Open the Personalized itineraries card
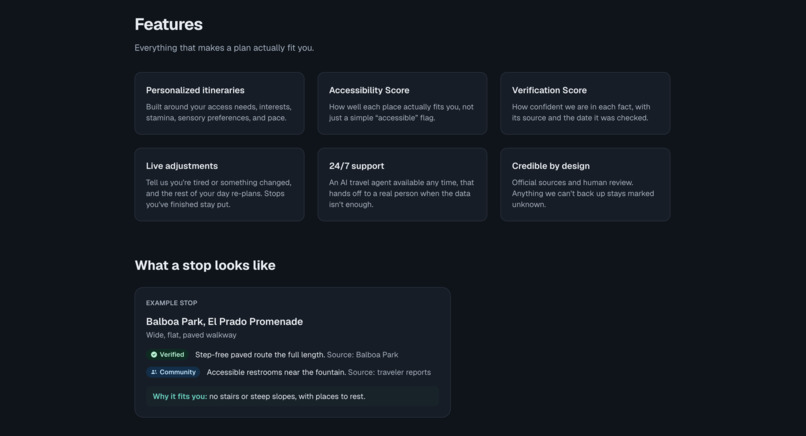Viewport: 806px width, 436px height. click(219, 103)
